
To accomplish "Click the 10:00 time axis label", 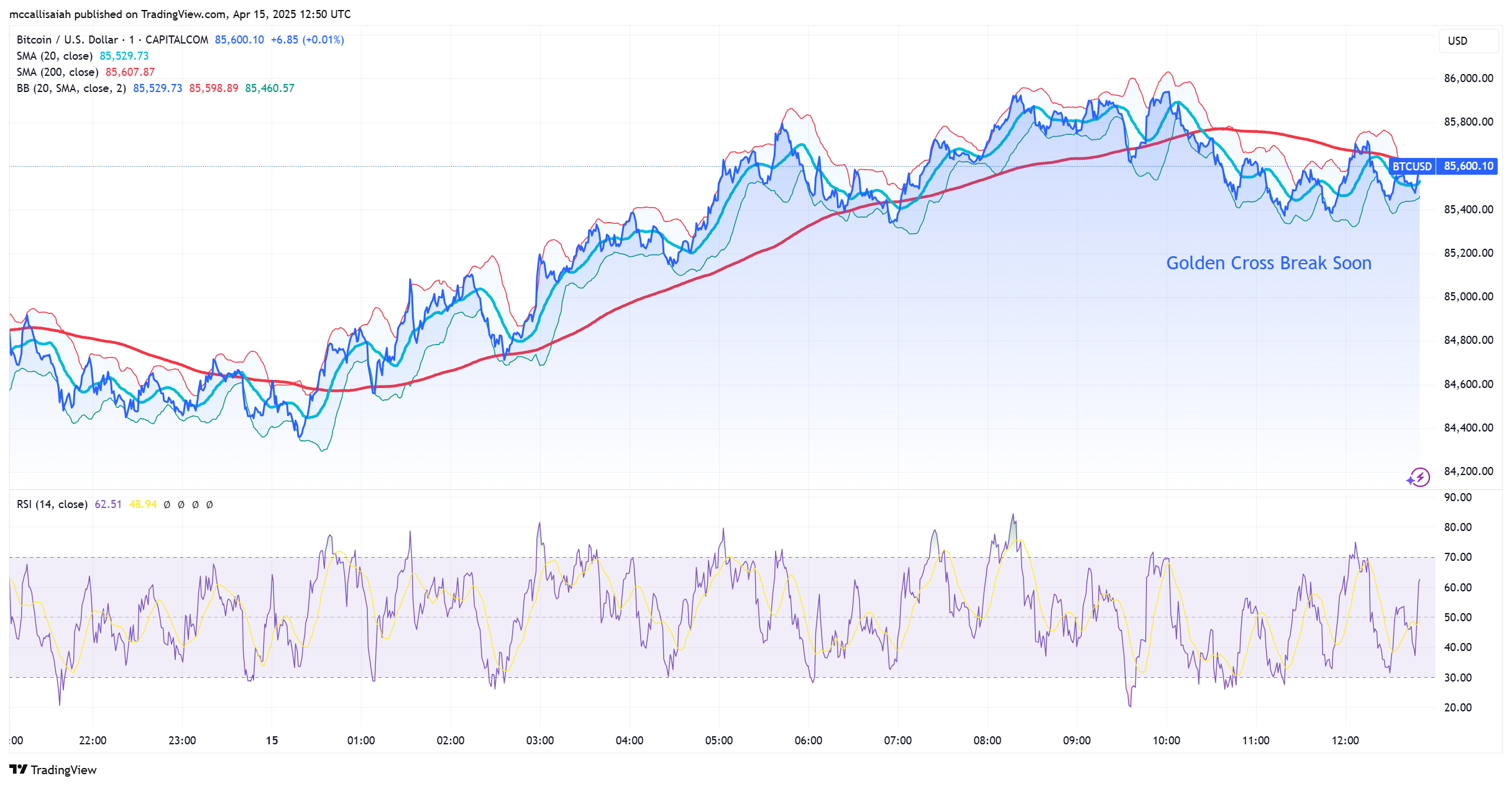I will coord(1166,741).
